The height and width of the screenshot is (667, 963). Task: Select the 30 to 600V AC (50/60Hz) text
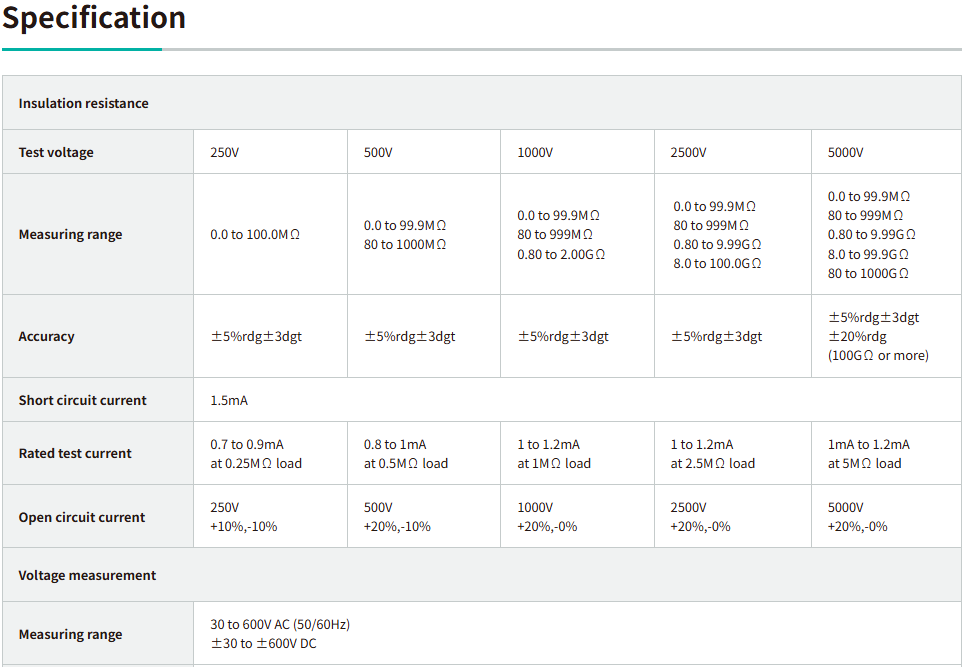(x=280, y=624)
